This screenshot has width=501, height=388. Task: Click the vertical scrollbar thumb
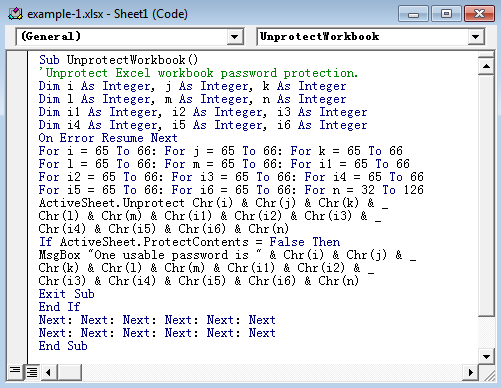click(x=486, y=195)
